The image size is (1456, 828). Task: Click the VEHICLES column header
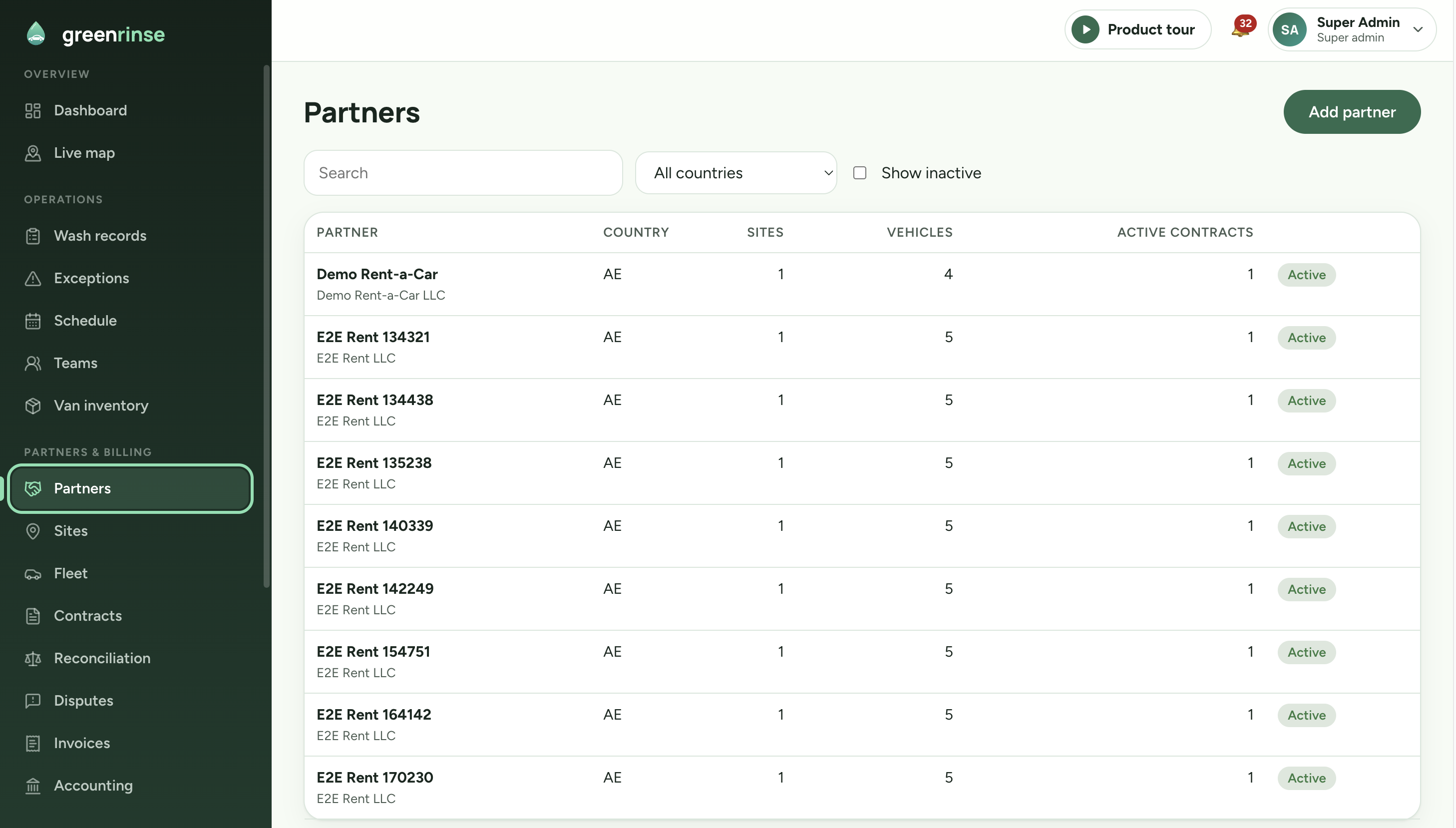pyautogui.click(x=919, y=232)
